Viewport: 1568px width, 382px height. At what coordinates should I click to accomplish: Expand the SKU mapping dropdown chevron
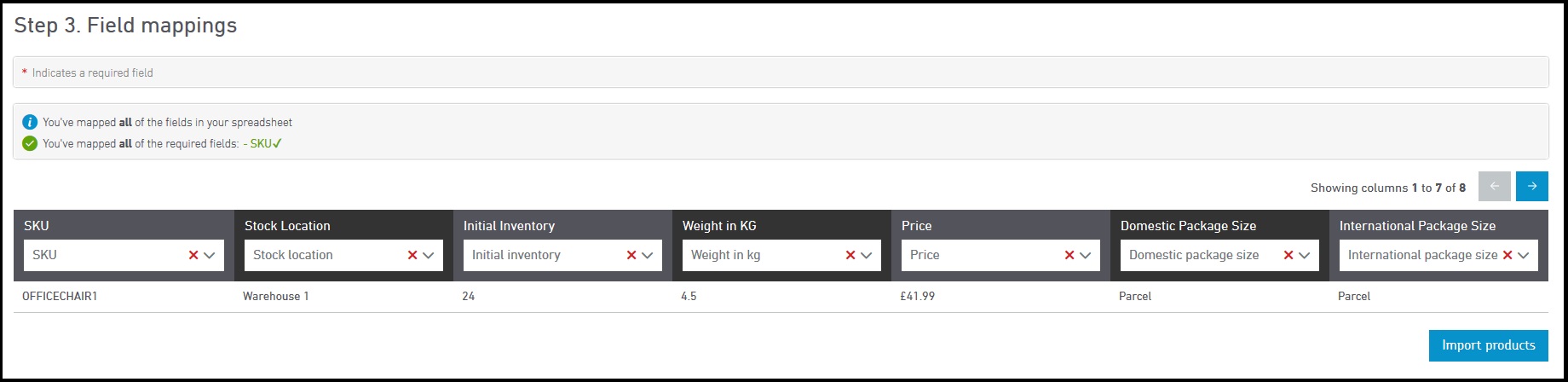pos(210,255)
